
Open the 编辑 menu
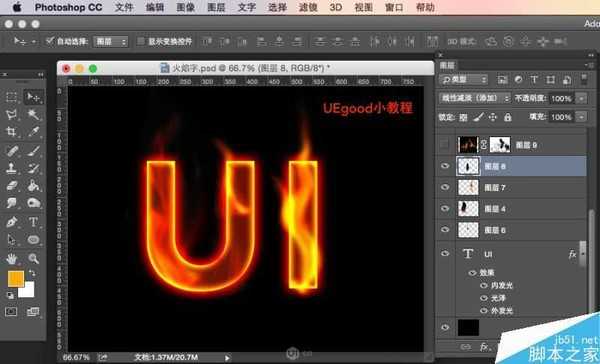(155, 7)
